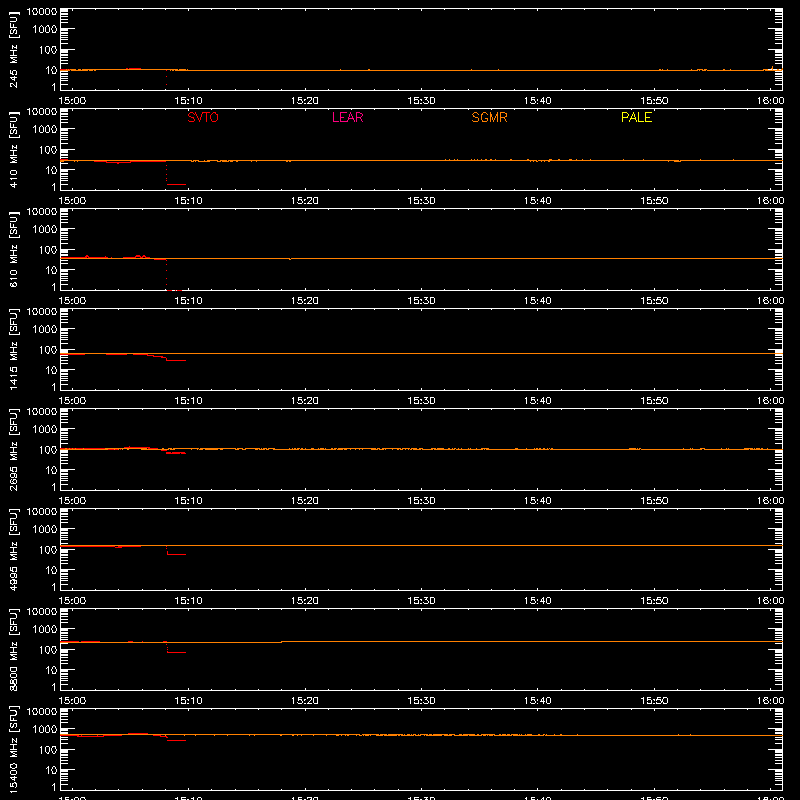Click the 10000 y-axis label of 245 MHz plot

42,12
